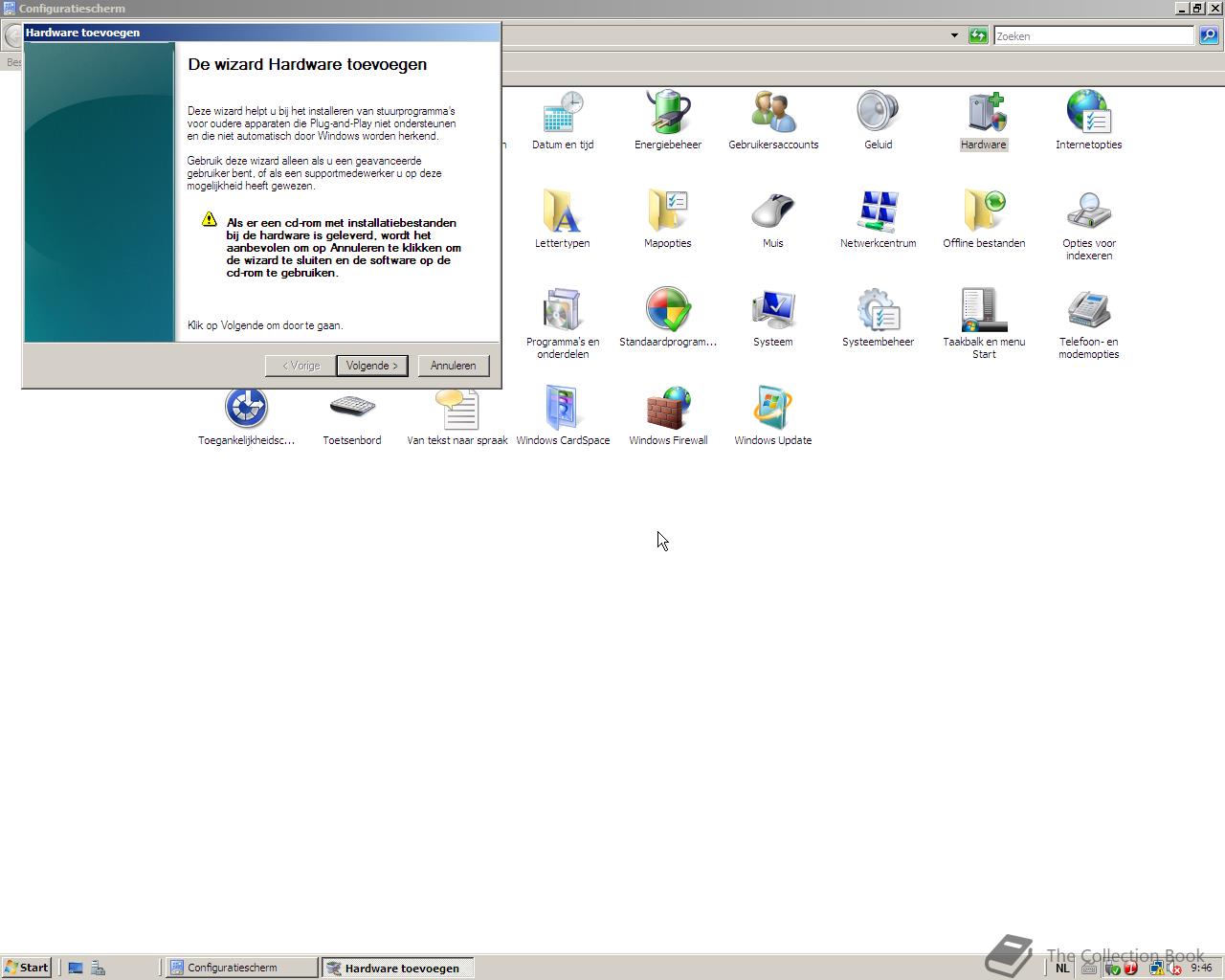Open Windows Firewall
The width and height of the screenshot is (1225, 980).
click(668, 416)
